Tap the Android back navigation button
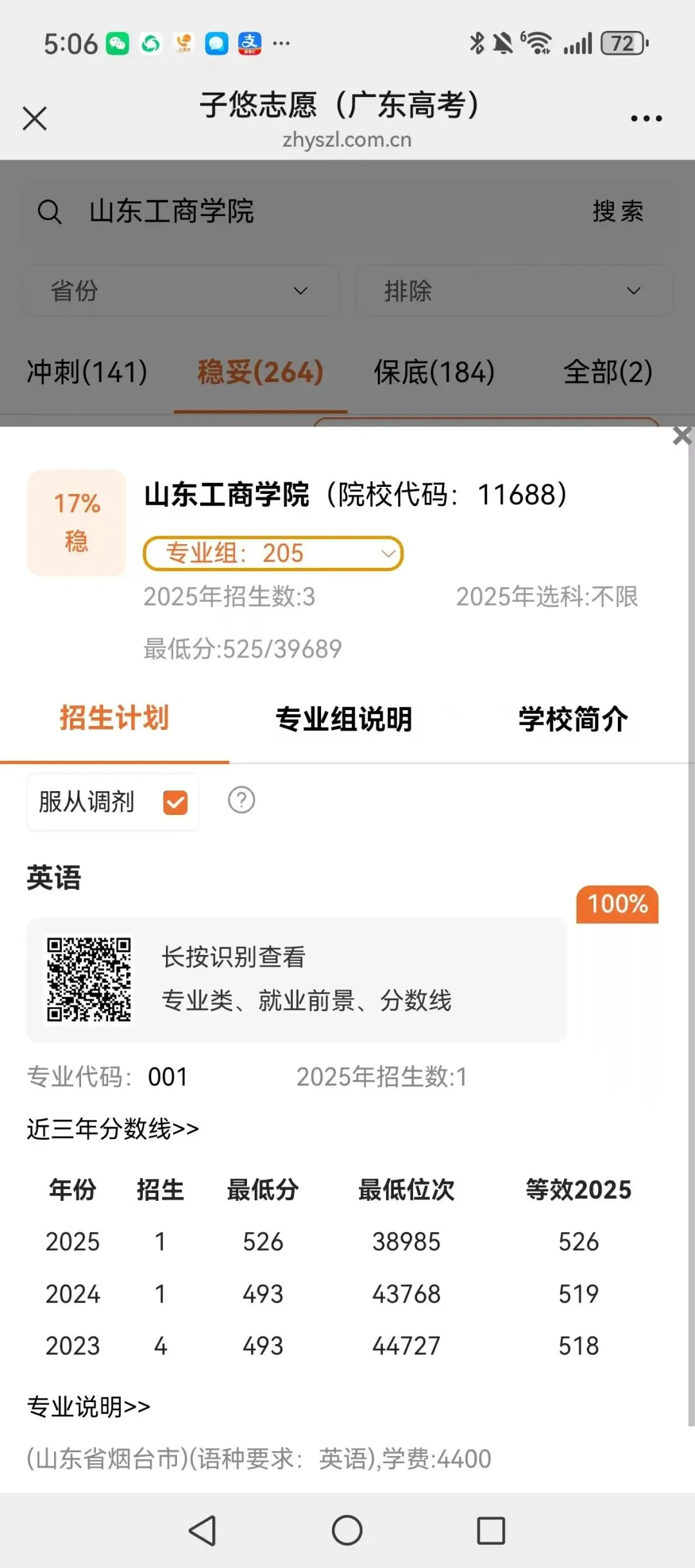 coord(203,1530)
